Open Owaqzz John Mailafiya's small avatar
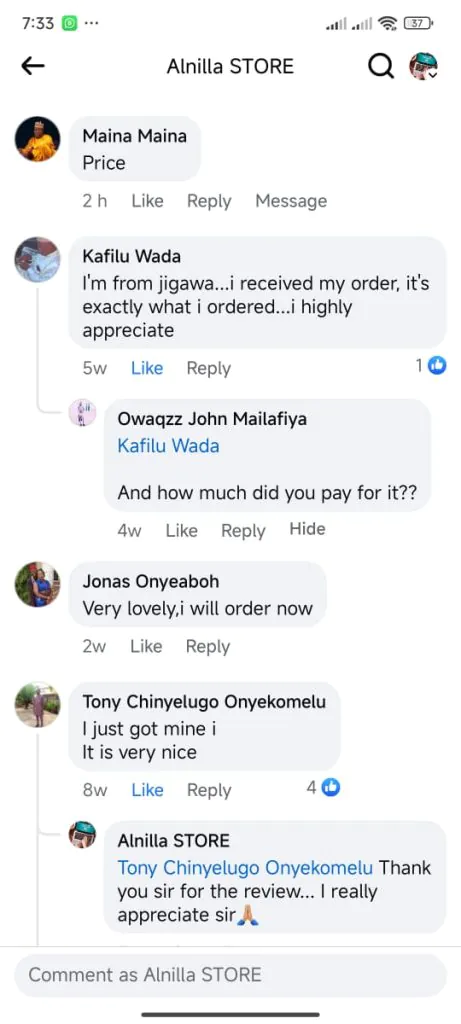This screenshot has width=461, height=1024. pos(82,413)
